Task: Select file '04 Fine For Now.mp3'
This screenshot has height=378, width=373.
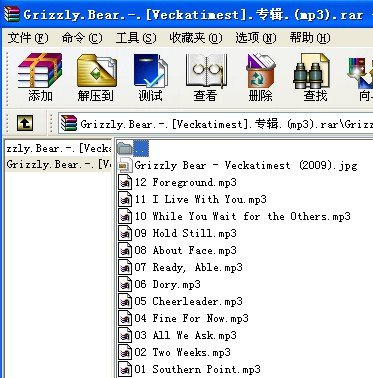Action: 192,318
